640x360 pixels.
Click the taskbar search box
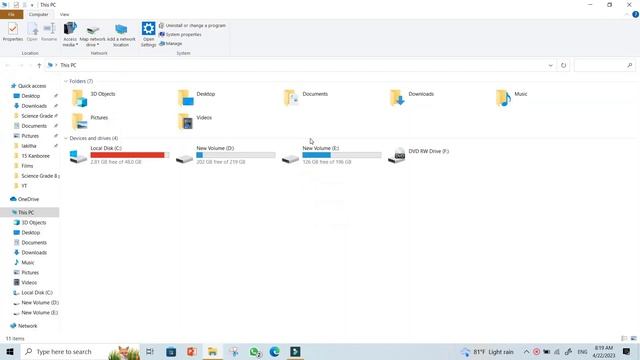(x=81, y=351)
